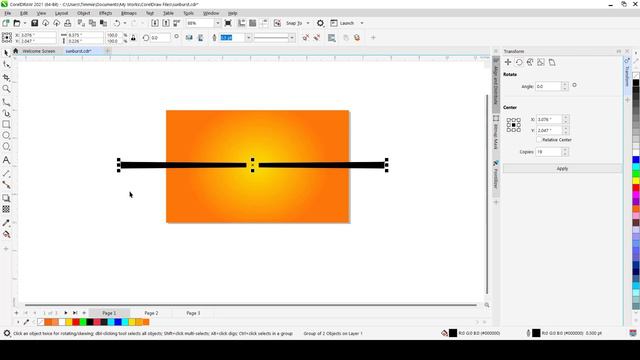The width and height of the screenshot is (640, 360).
Task: Select bottom-right center origin point
Action: pyautogui.click(x=519, y=130)
